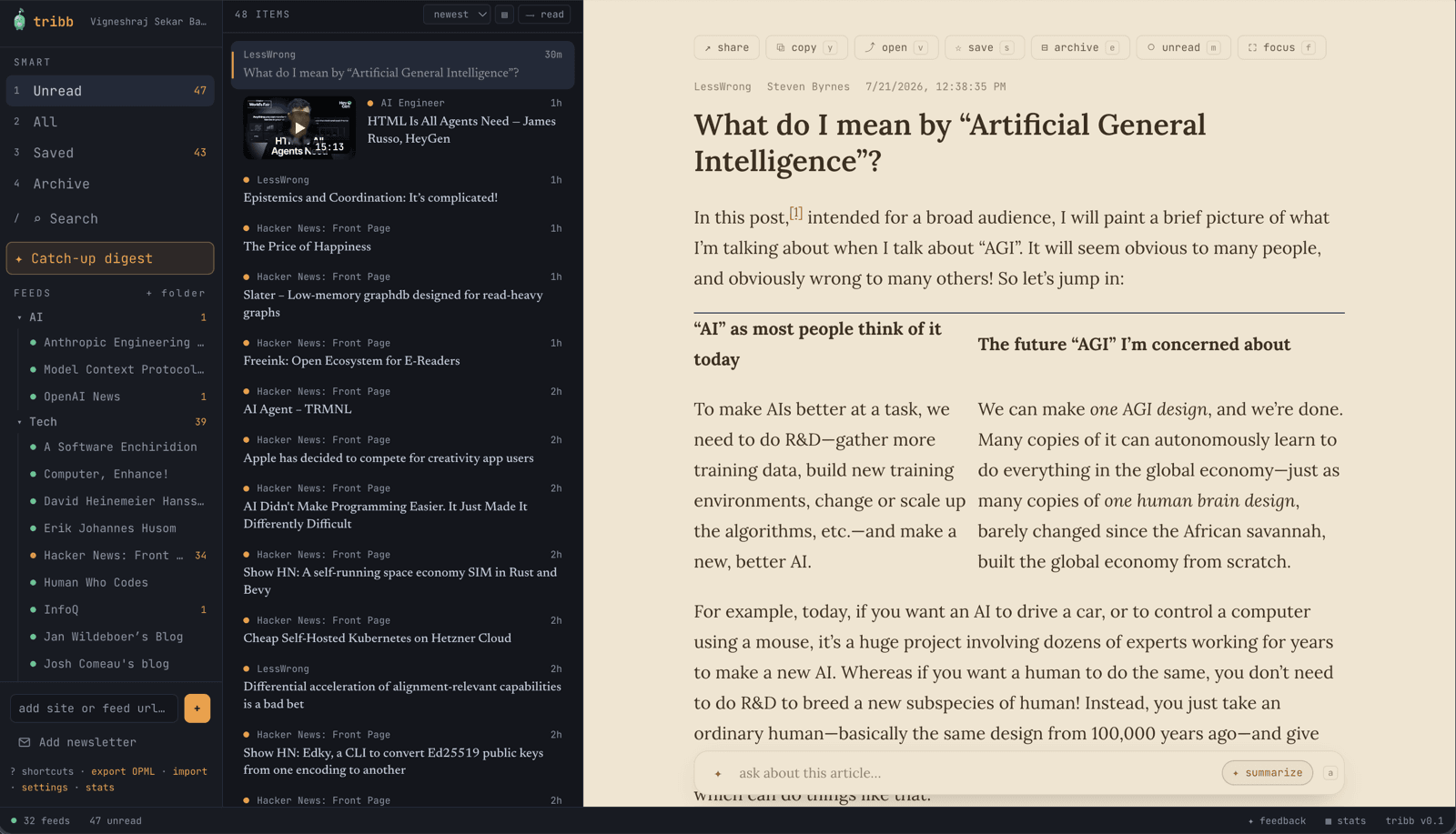The image size is (1456, 834).
Task: Open Cheap Self-Hosted Kubernetes on Hetzner Cloud
Action: point(402,629)
